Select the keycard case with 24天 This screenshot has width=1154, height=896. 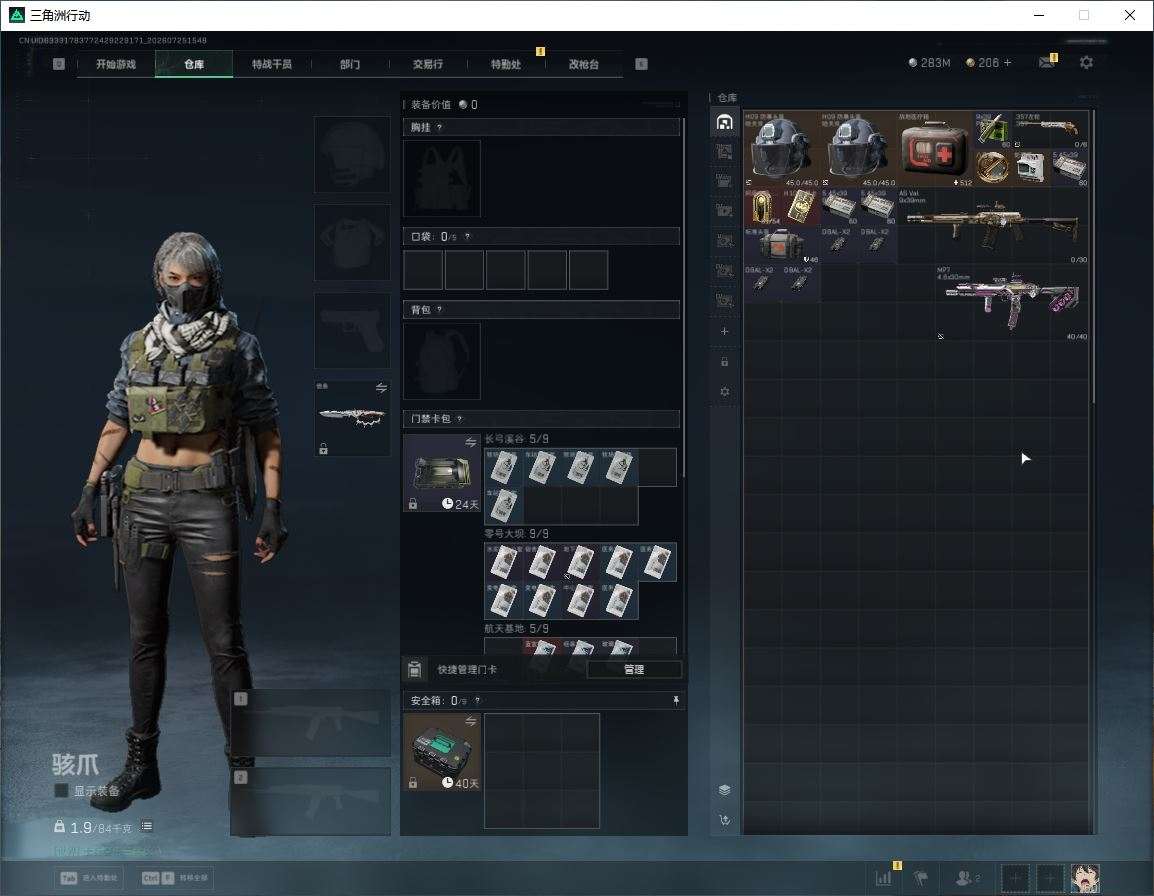pyautogui.click(x=442, y=473)
